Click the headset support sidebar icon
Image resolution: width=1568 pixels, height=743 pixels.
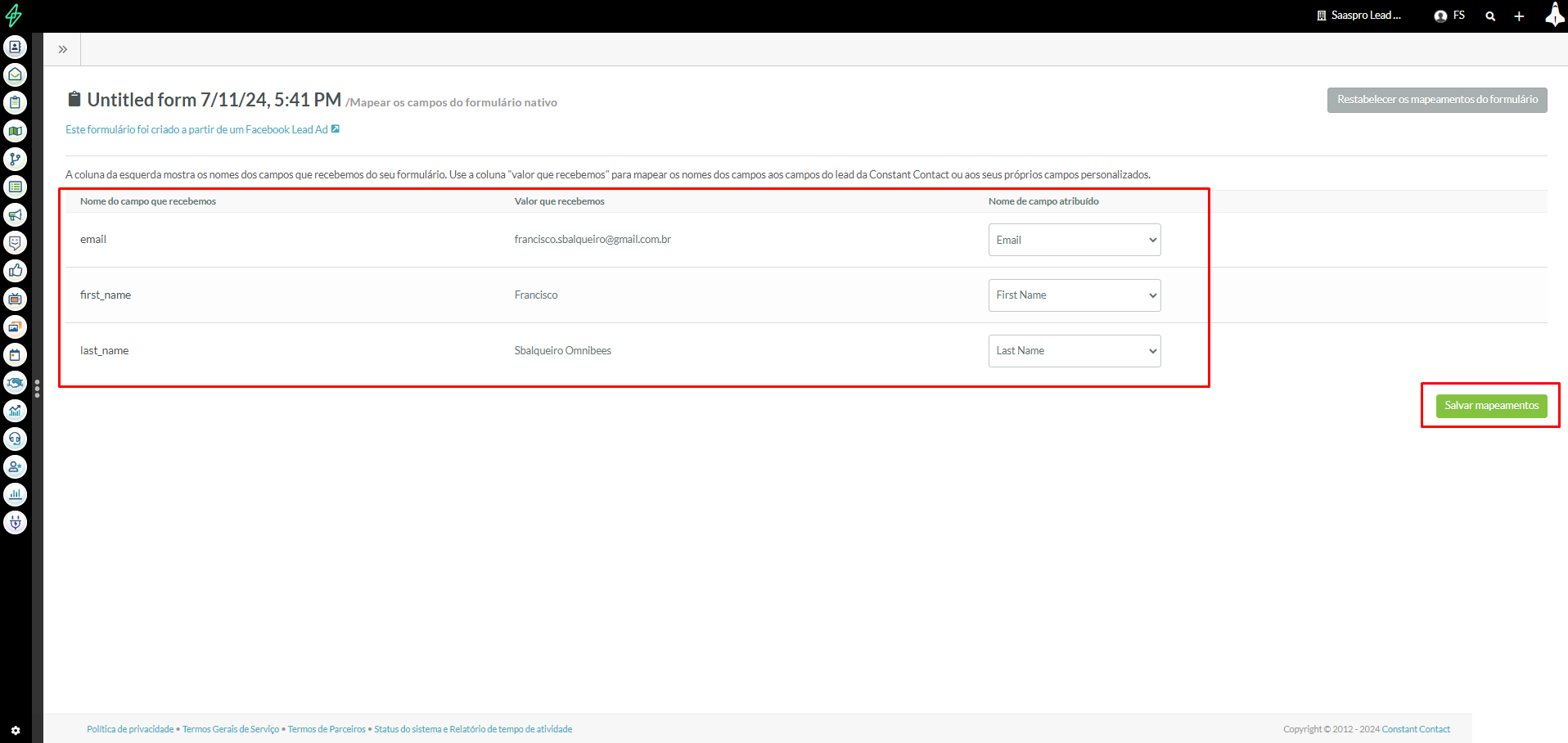(15, 439)
